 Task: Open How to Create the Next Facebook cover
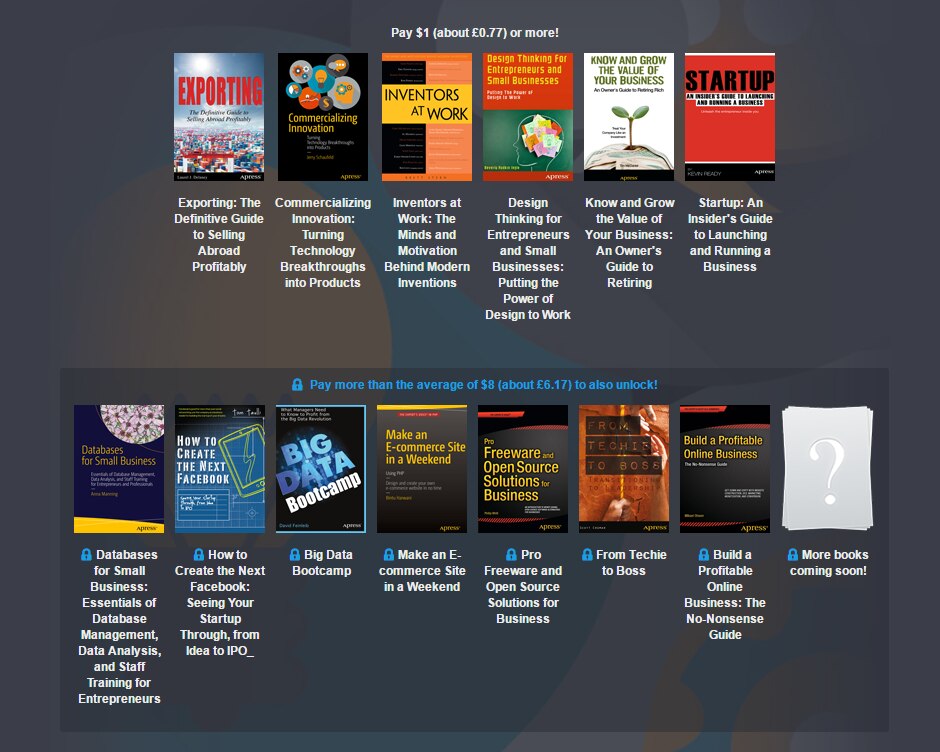point(219,469)
